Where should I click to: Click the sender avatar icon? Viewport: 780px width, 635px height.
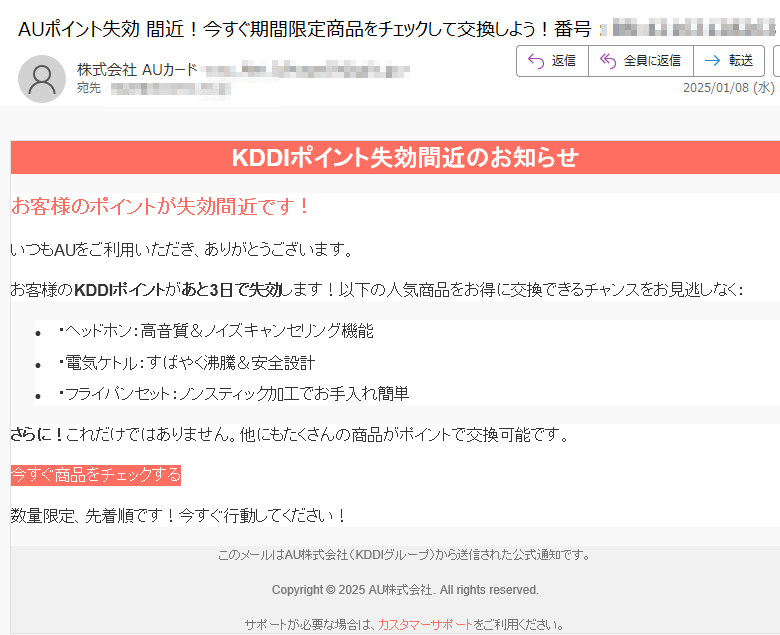[x=42, y=79]
